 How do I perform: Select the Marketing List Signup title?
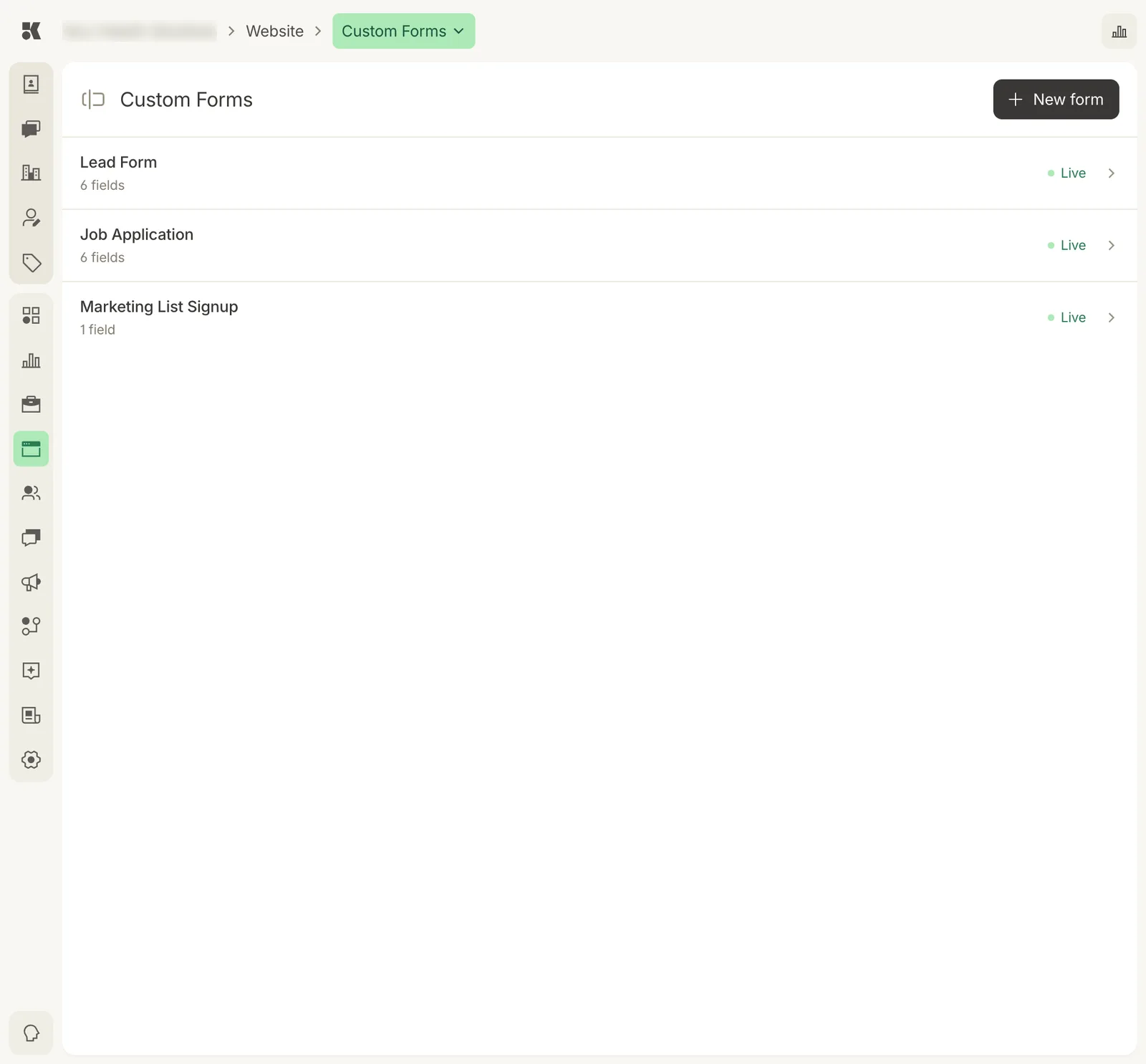point(159,307)
